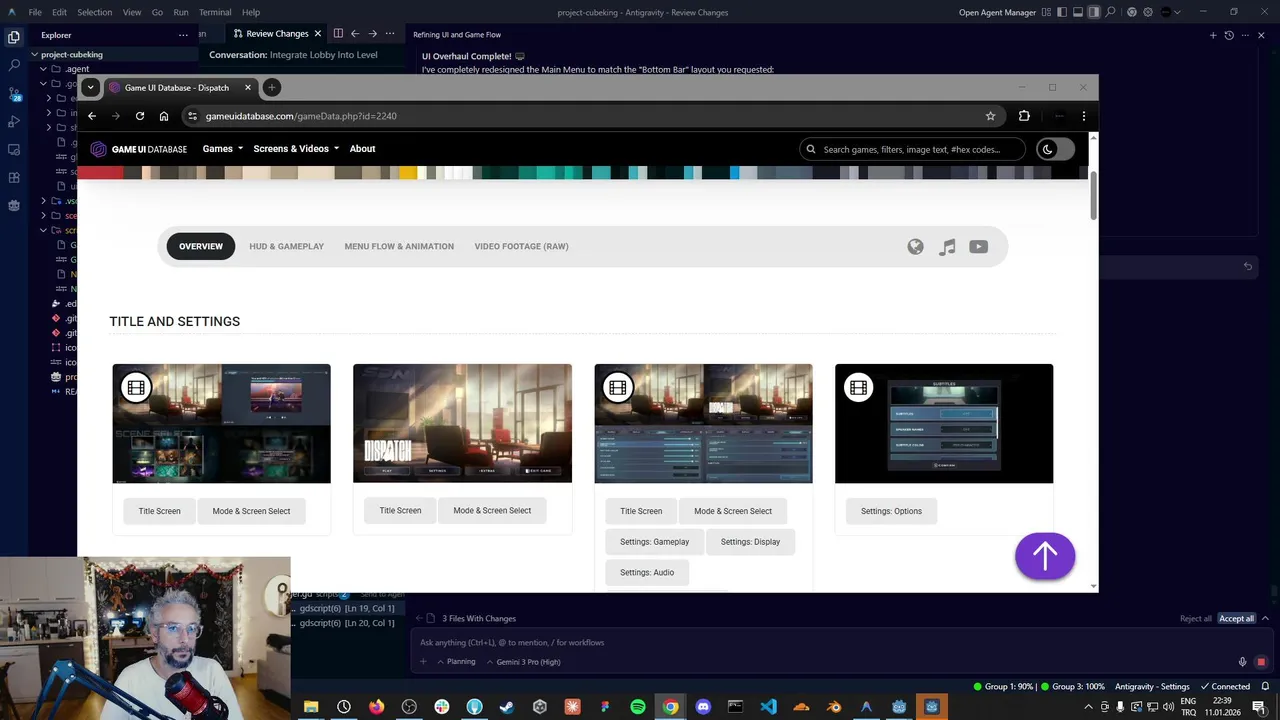Open the Explorer view icon in activity bar
This screenshot has height=720, width=1280.
[x=14, y=37]
